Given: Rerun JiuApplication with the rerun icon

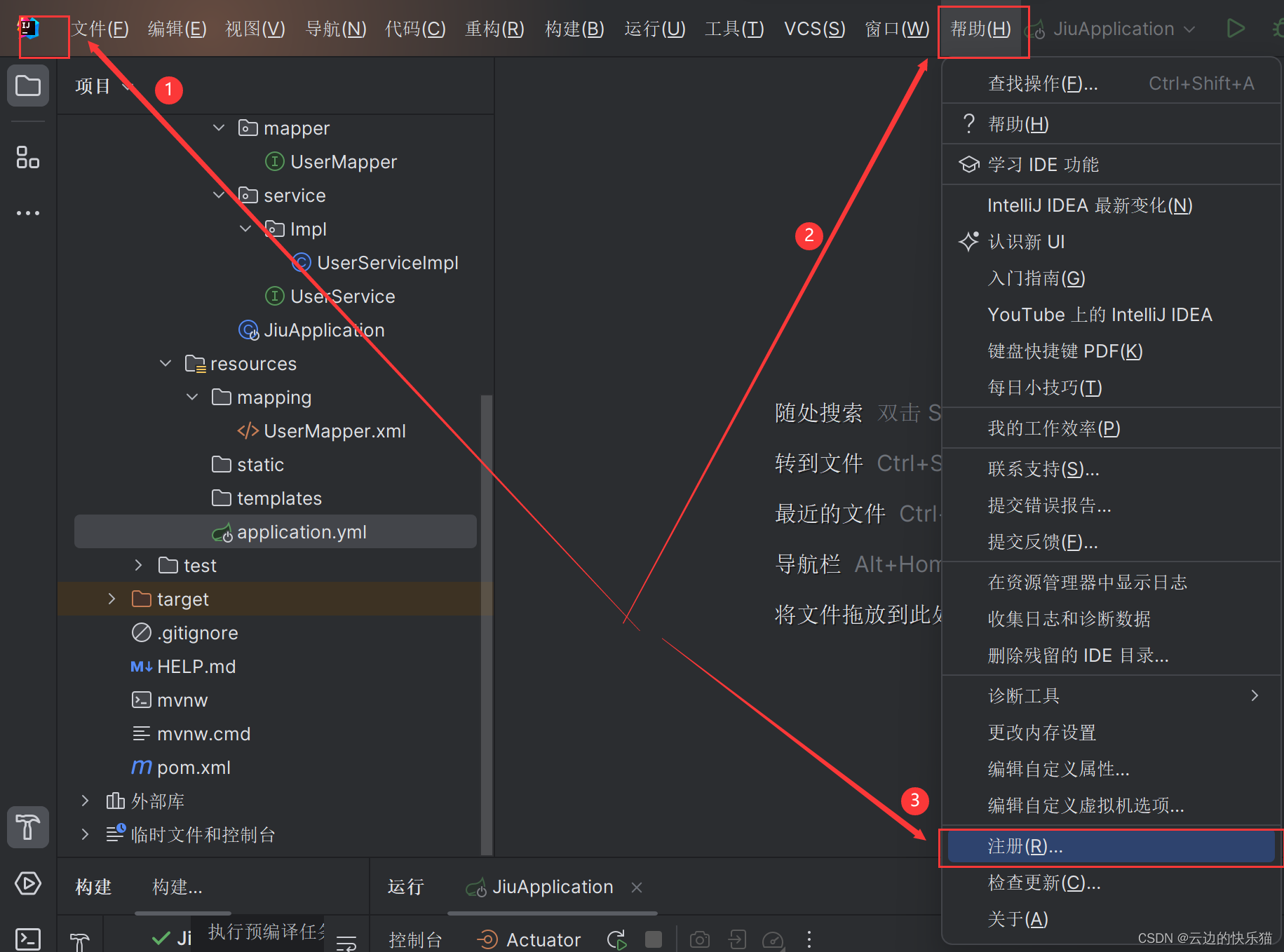Looking at the screenshot, I should (615, 939).
